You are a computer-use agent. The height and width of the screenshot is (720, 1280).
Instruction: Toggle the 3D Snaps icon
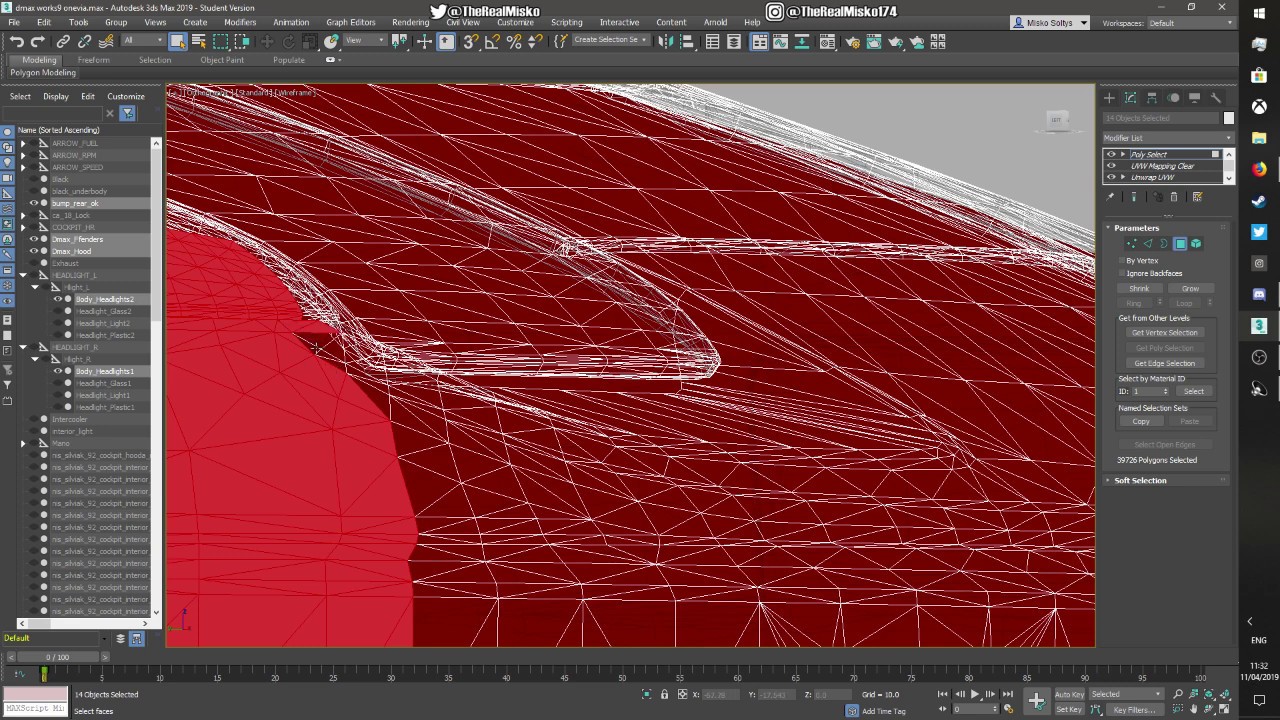tap(470, 41)
